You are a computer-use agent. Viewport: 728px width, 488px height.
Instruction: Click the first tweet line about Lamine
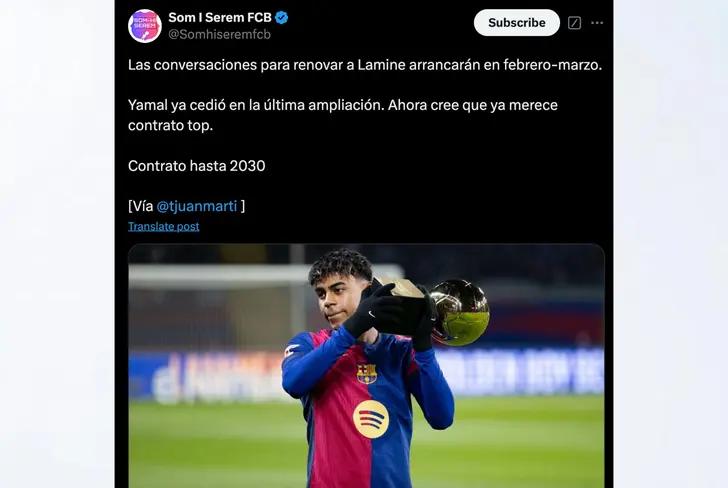(x=365, y=65)
